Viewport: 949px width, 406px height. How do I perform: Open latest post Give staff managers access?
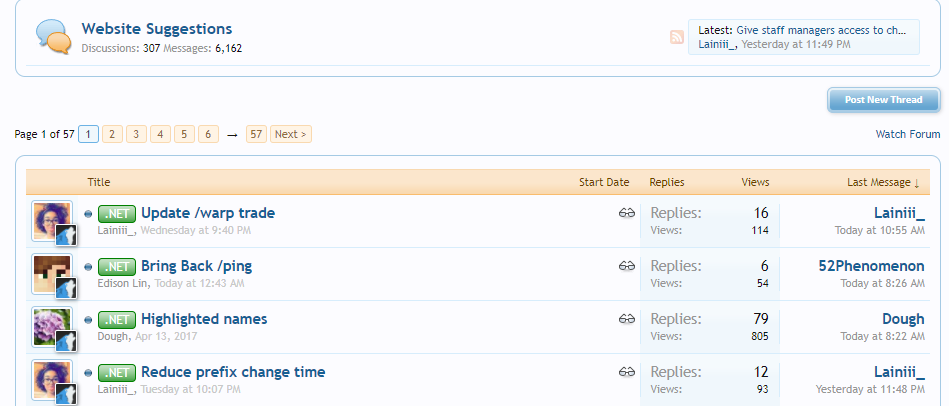pyautogui.click(x=821, y=30)
